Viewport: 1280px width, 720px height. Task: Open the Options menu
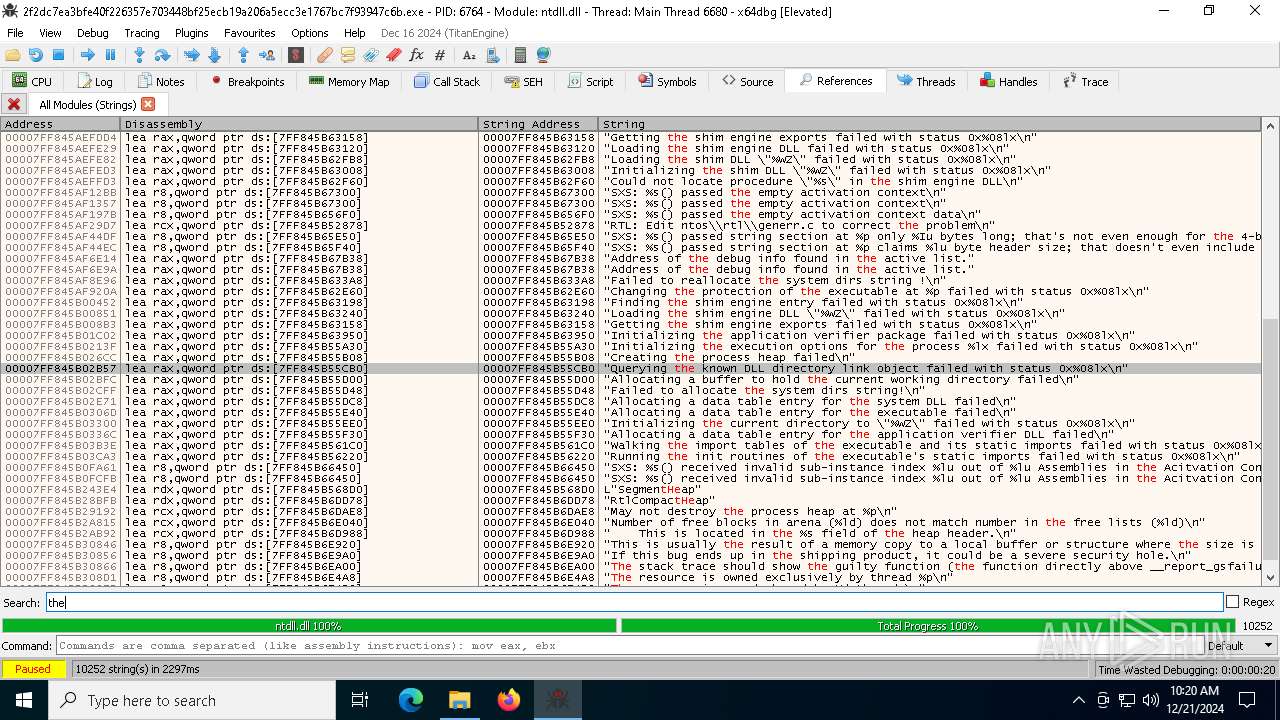click(310, 33)
